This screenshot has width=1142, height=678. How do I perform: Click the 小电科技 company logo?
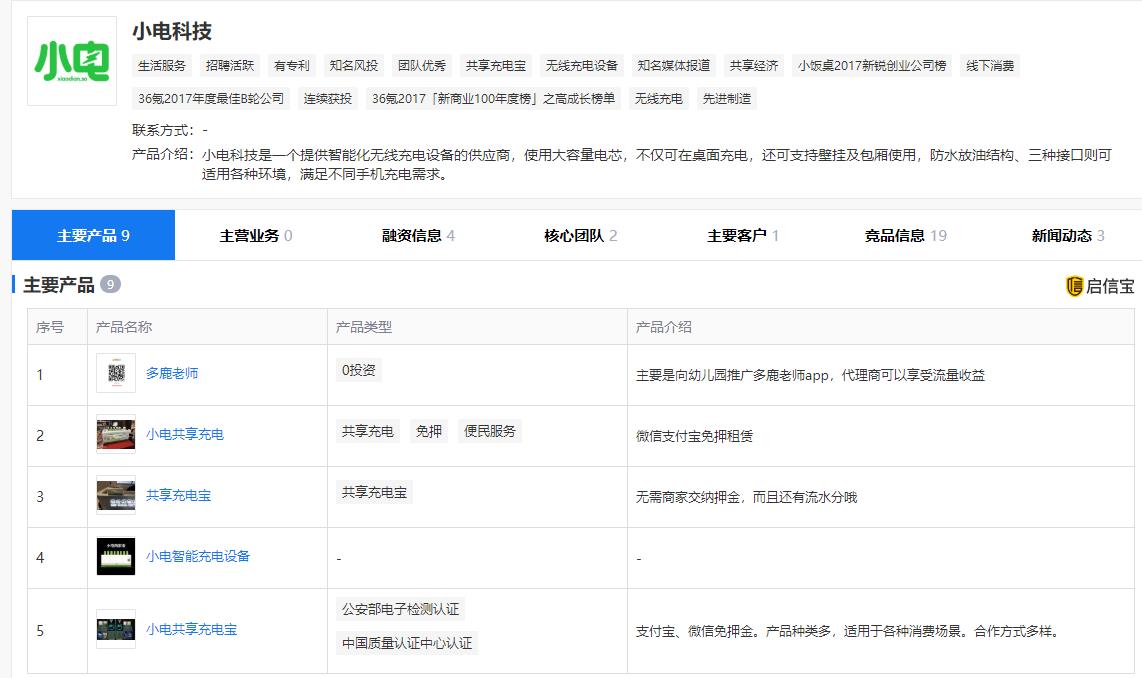[72, 61]
